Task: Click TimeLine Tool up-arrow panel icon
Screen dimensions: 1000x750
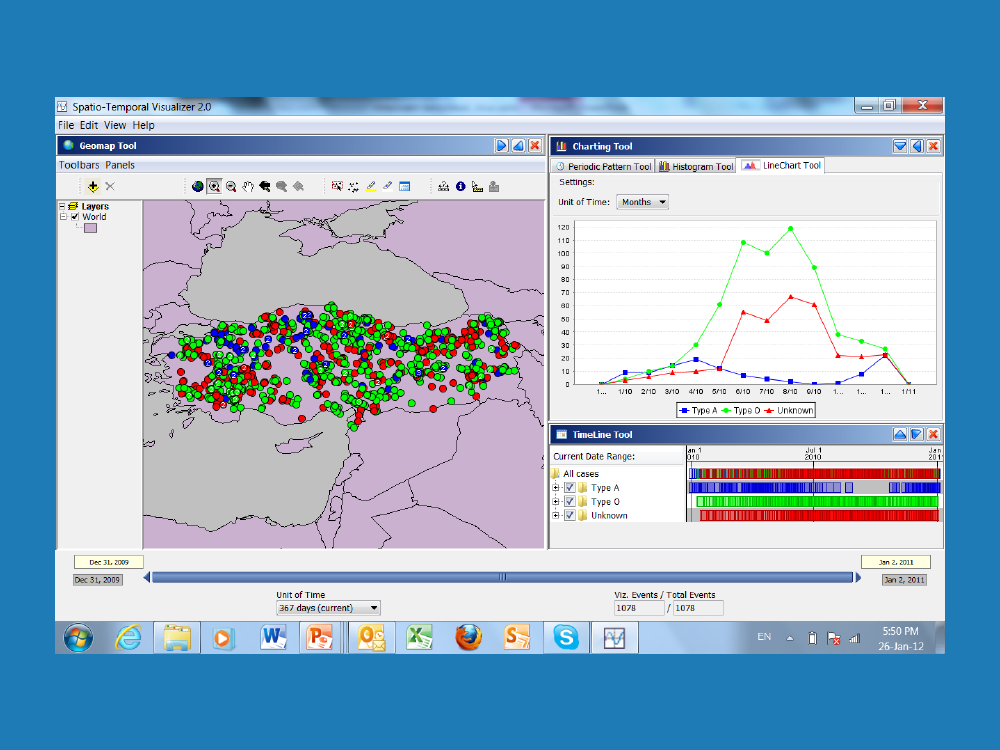Action: pyautogui.click(x=900, y=434)
